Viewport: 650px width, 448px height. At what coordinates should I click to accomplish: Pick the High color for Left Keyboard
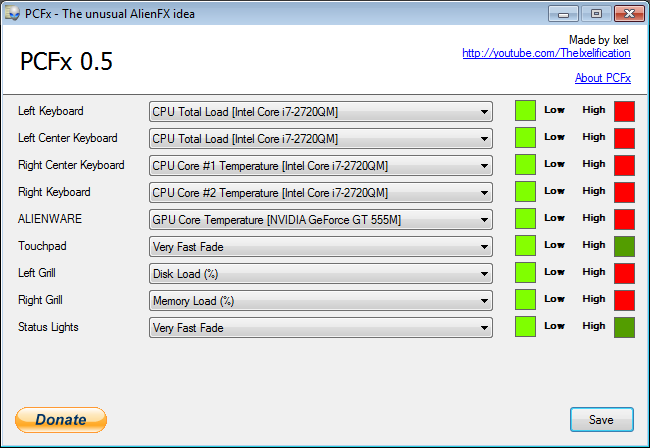(x=624, y=111)
